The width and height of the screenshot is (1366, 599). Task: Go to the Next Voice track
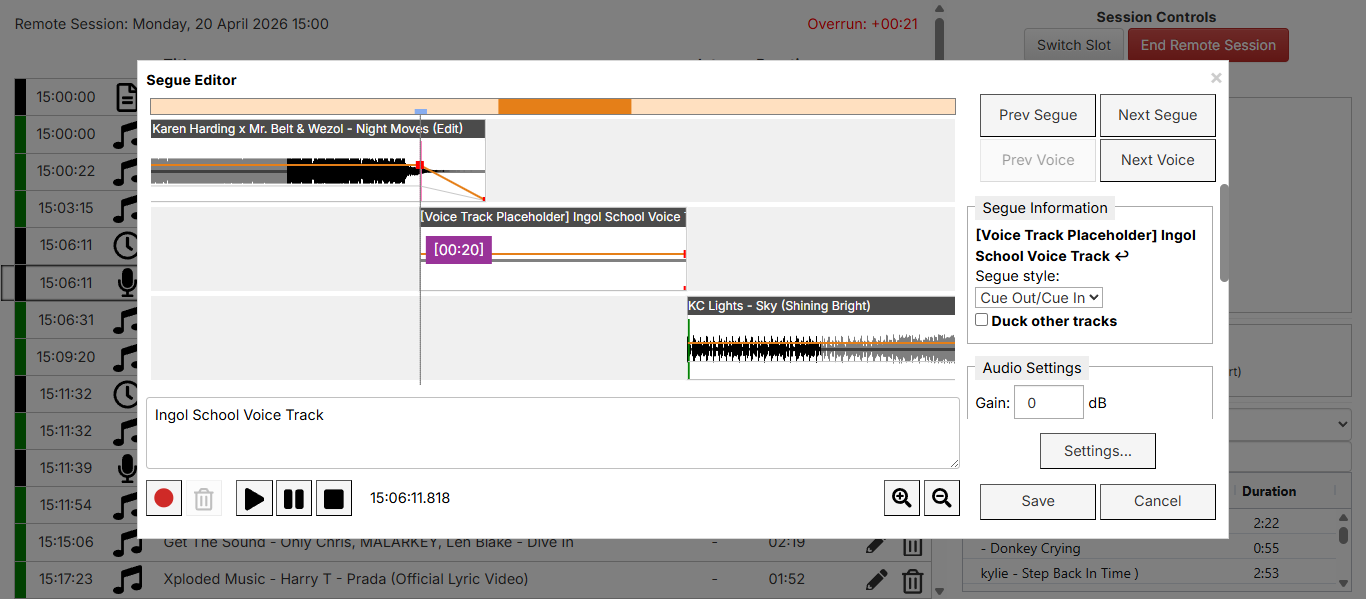click(1157, 160)
